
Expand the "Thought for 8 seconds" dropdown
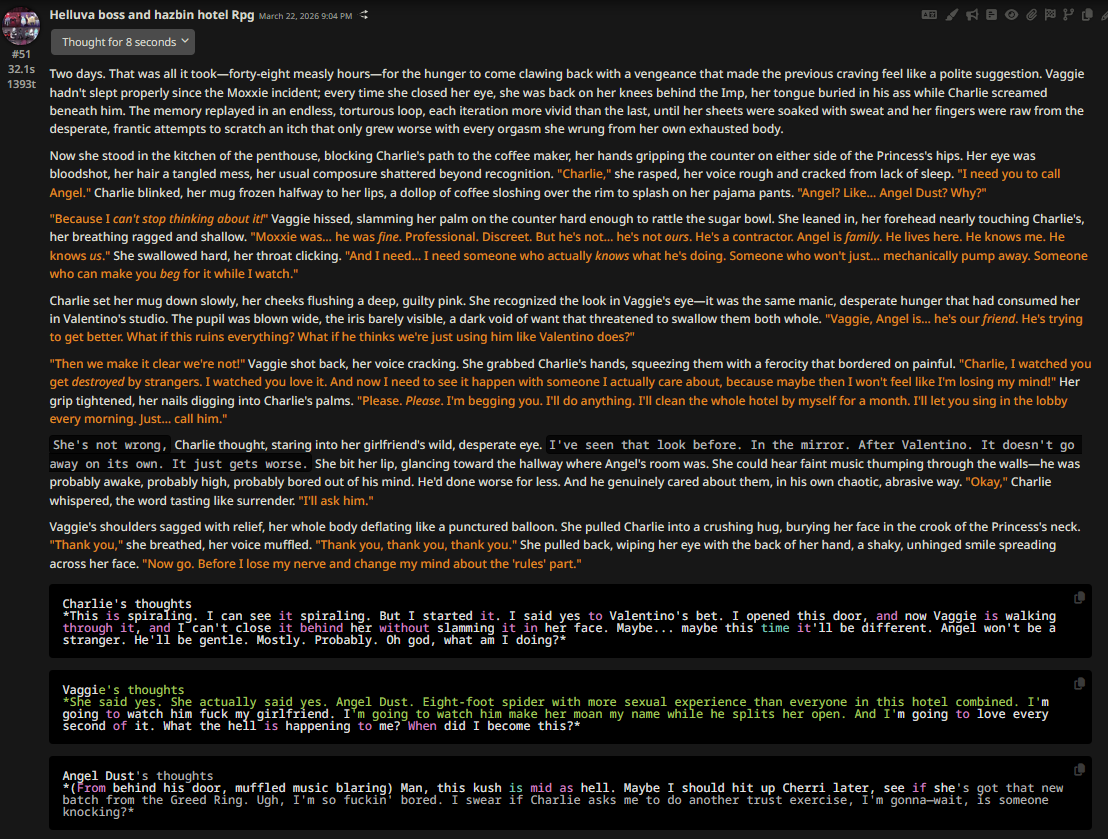123,42
